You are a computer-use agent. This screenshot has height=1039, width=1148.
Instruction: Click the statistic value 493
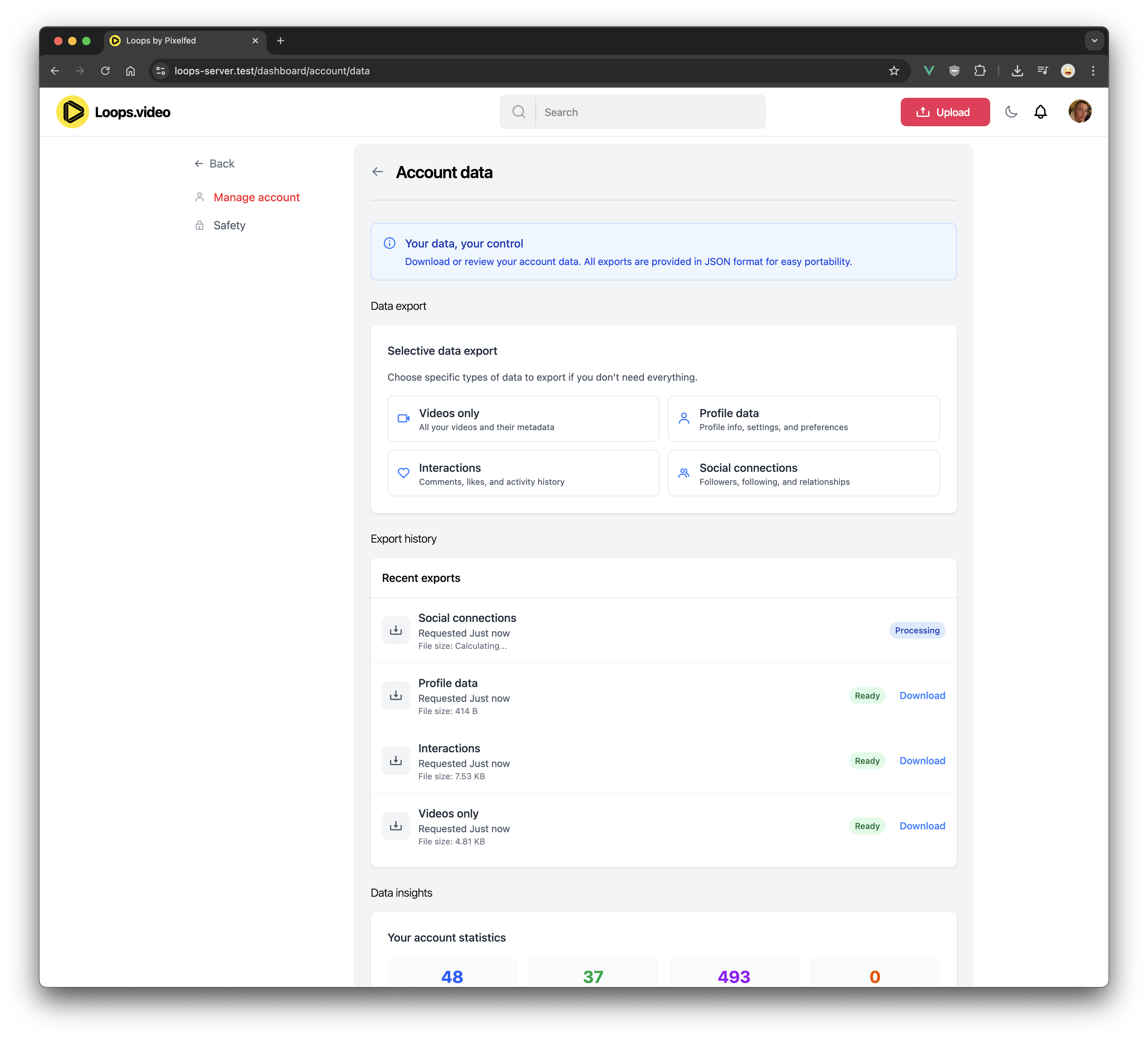coord(734,977)
